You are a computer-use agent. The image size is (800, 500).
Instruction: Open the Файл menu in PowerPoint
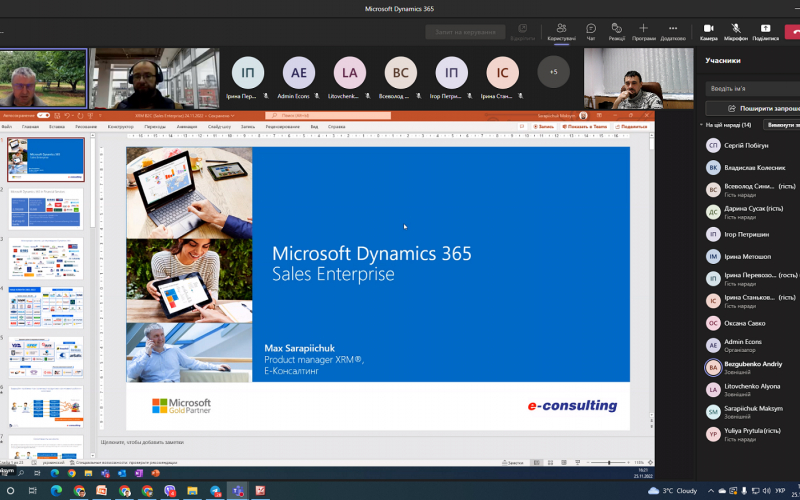coord(7,127)
